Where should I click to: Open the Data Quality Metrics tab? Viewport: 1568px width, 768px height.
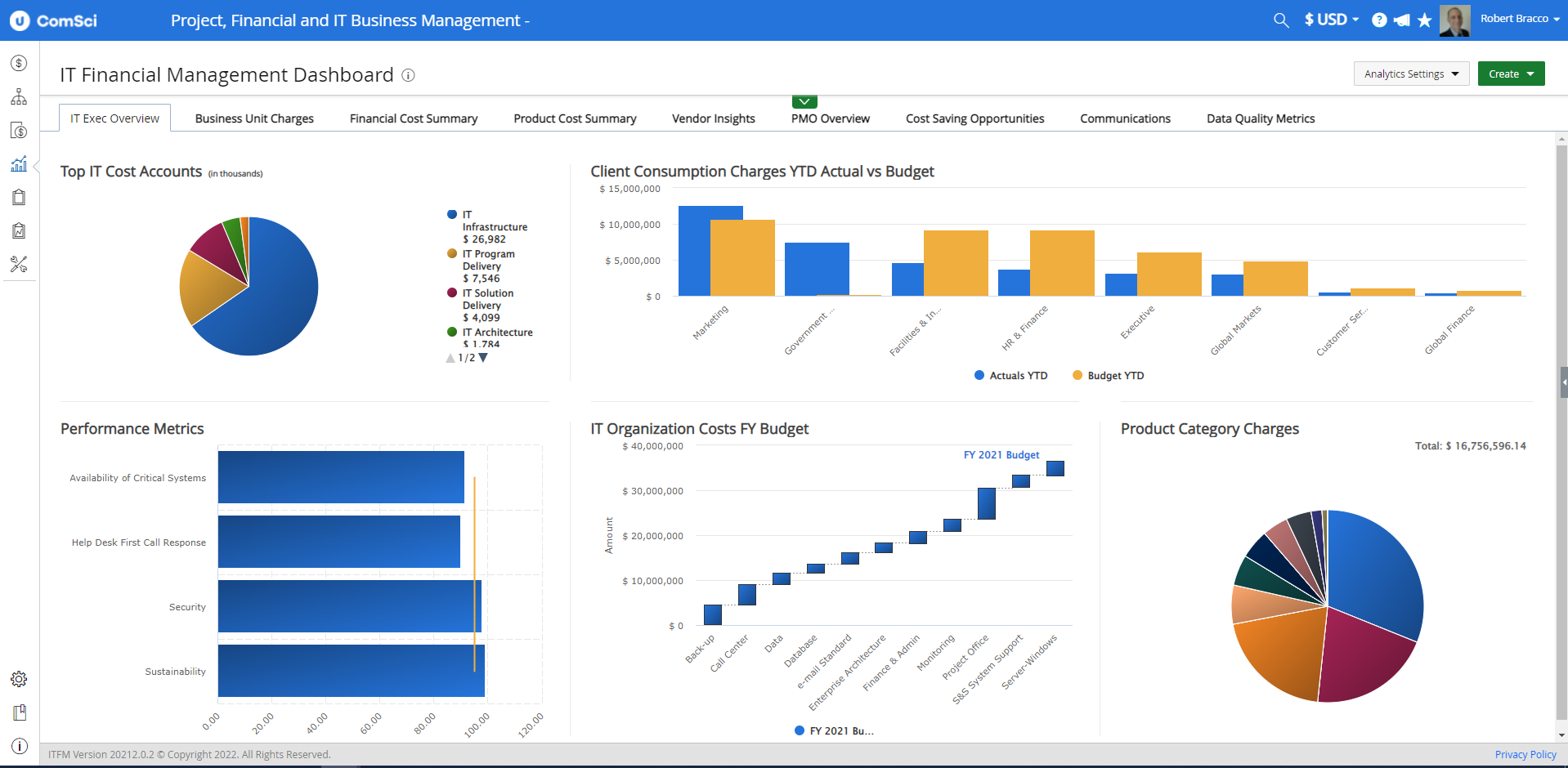pyautogui.click(x=1260, y=118)
